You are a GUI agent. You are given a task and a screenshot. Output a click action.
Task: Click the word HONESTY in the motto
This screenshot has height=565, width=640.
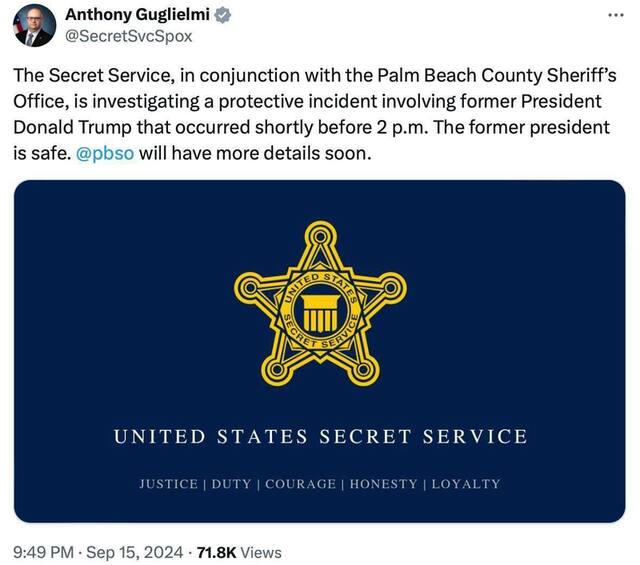(x=384, y=484)
